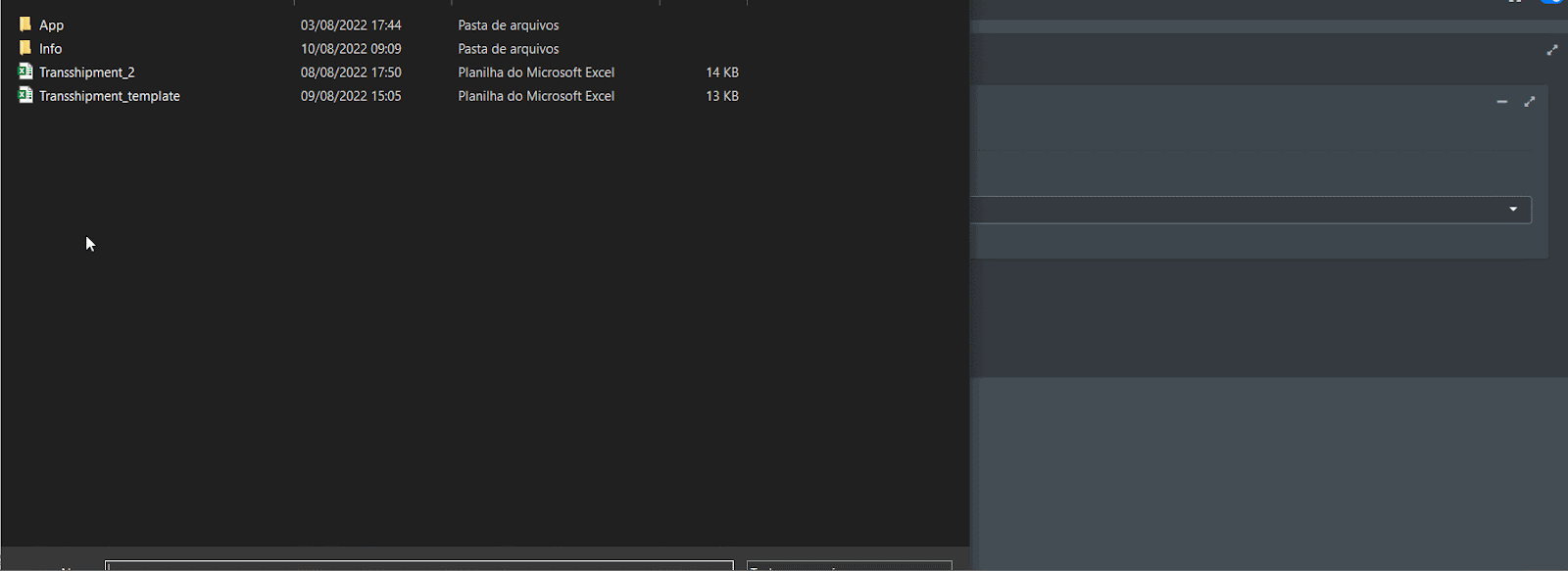Select the Transshipment_template file name
The width and height of the screenshot is (1568, 571).
110,96
